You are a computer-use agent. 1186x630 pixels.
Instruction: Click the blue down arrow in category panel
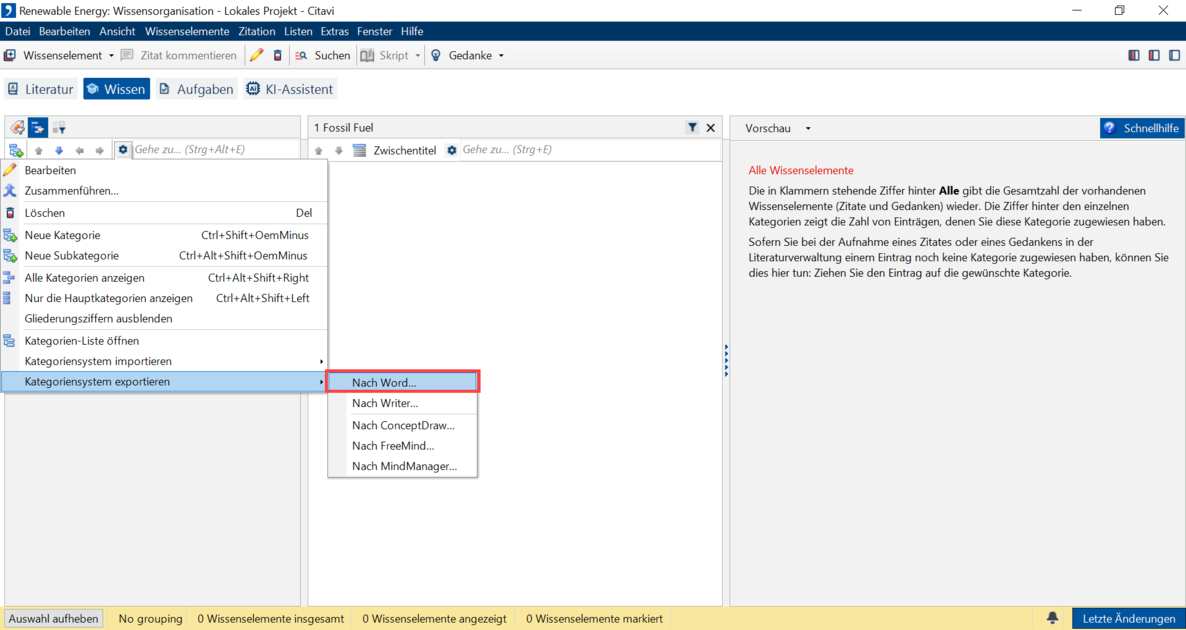coord(59,151)
